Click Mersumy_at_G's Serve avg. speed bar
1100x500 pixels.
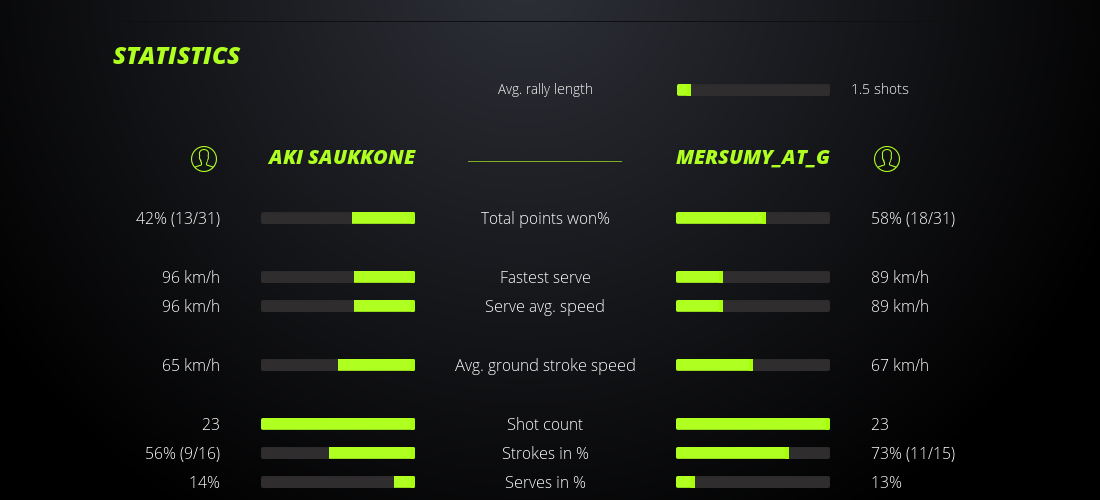click(753, 306)
